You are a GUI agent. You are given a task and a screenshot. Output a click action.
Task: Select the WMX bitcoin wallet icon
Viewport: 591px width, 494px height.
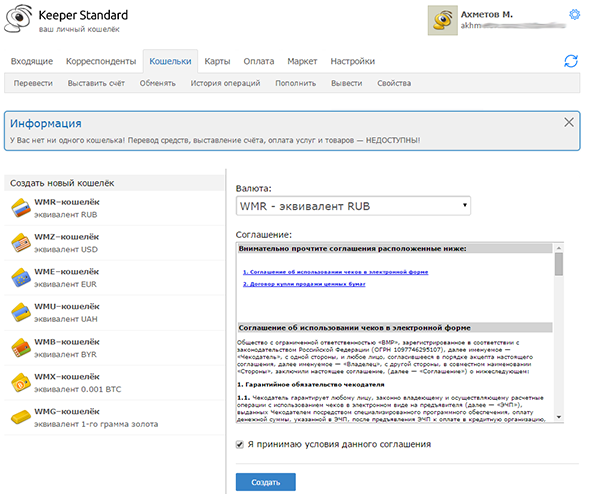(x=21, y=382)
